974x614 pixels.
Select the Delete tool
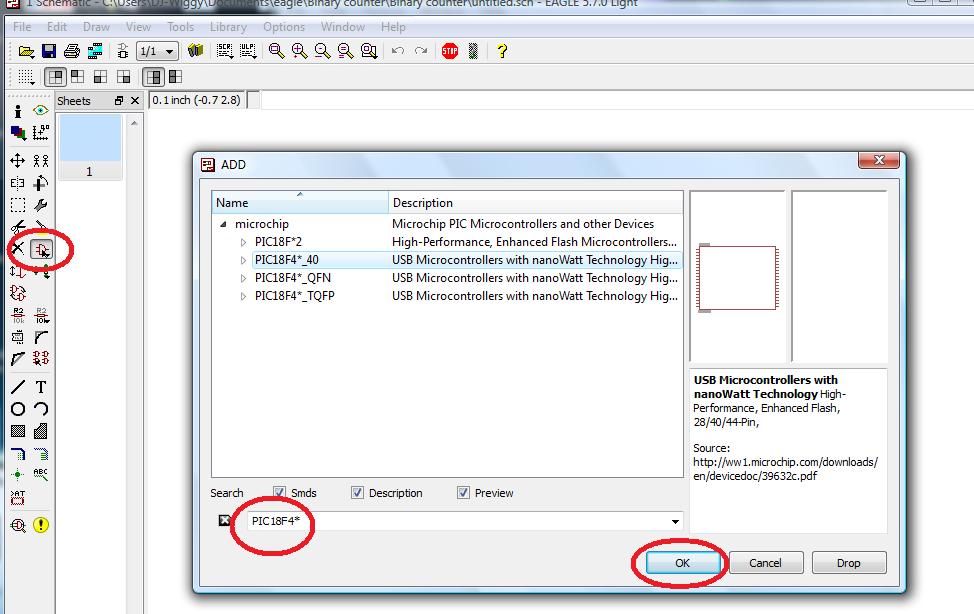[x=18, y=250]
